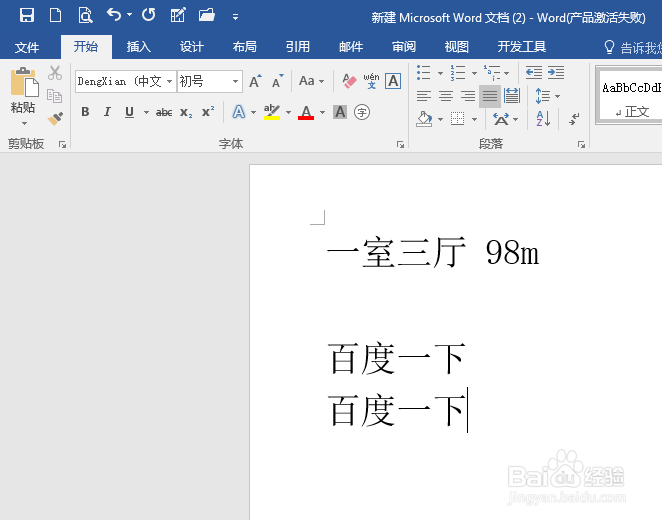The image size is (662, 520).
Task: Toggle Character Shading gray A
Action: pos(340,112)
